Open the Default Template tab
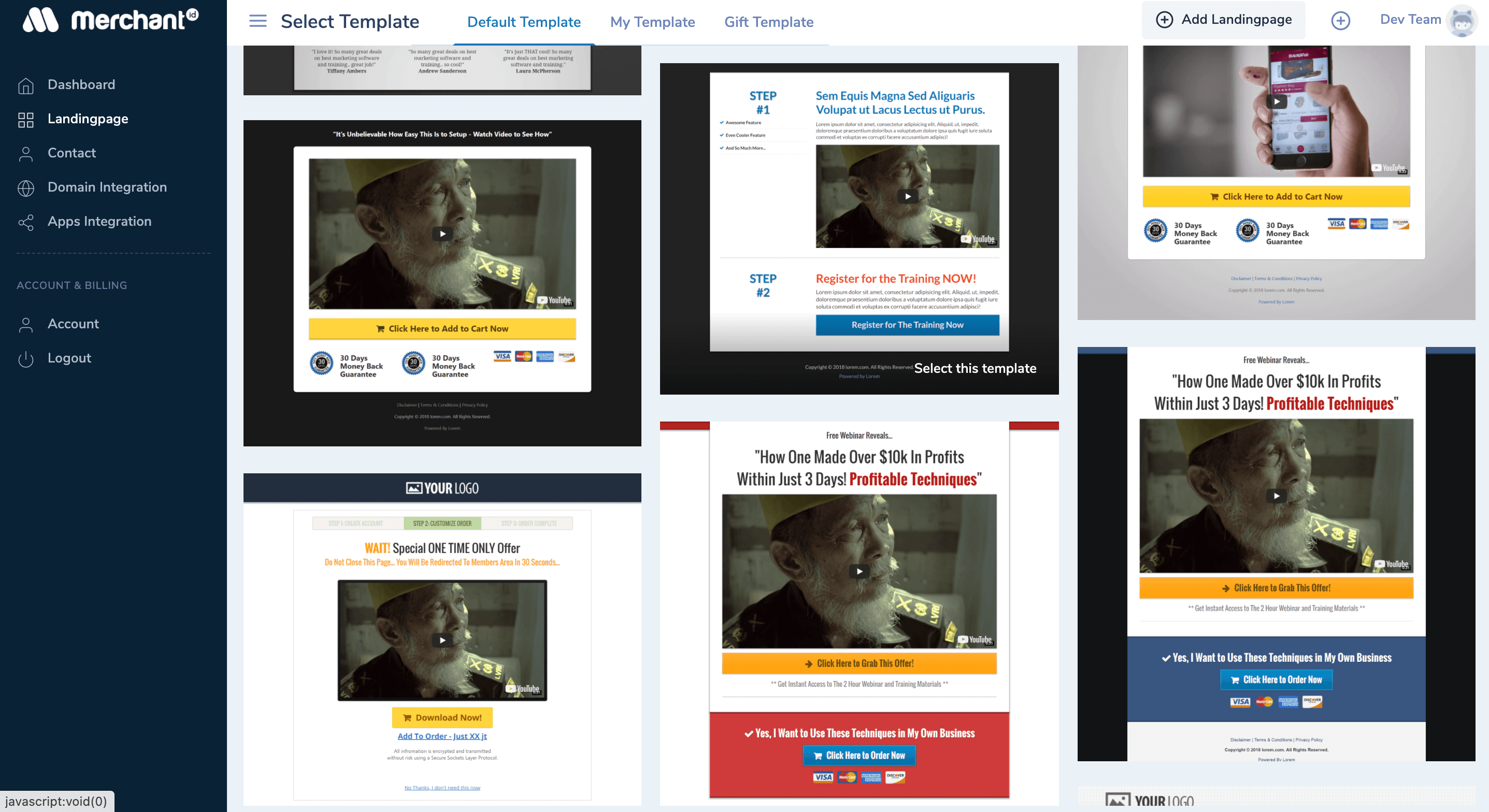Image resolution: width=1489 pixels, height=812 pixels. (x=524, y=22)
